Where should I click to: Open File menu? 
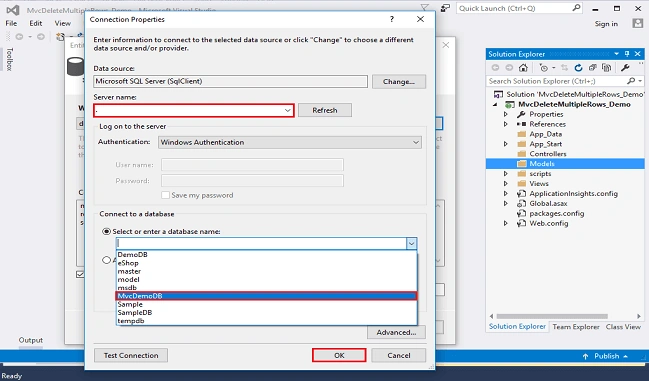[x=11, y=23]
